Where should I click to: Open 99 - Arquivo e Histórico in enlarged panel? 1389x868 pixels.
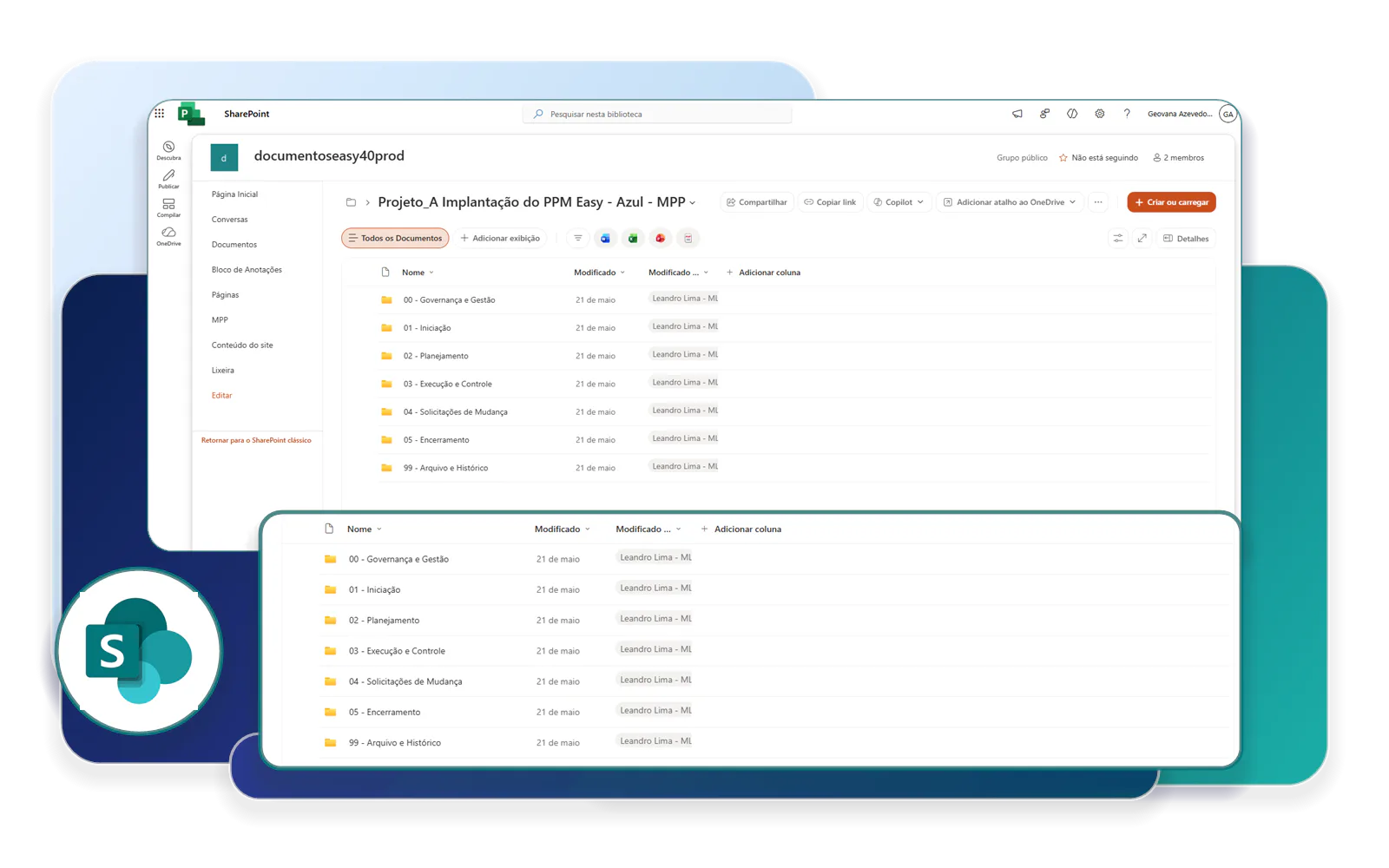click(394, 743)
